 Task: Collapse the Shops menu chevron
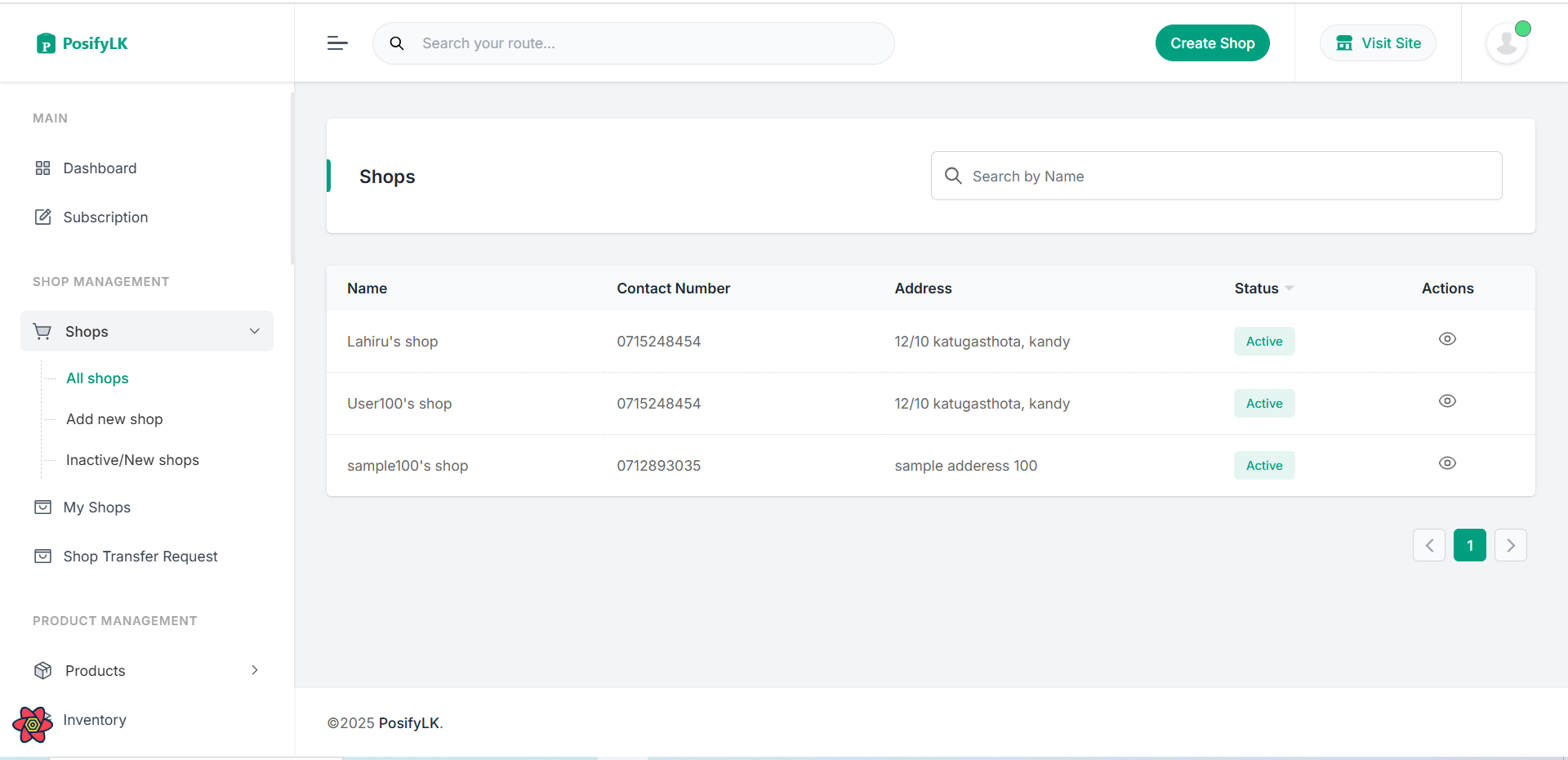(x=254, y=331)
